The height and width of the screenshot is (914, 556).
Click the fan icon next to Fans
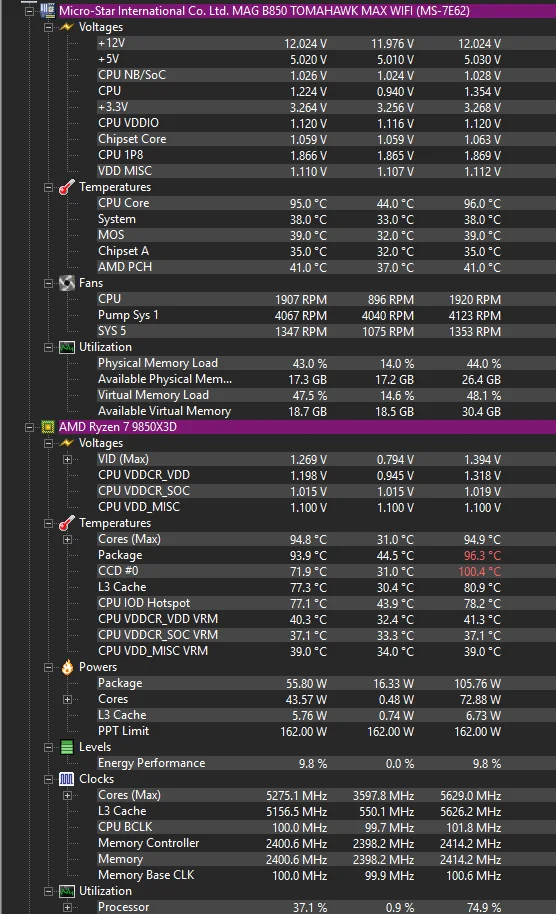[x=67, y=283]
